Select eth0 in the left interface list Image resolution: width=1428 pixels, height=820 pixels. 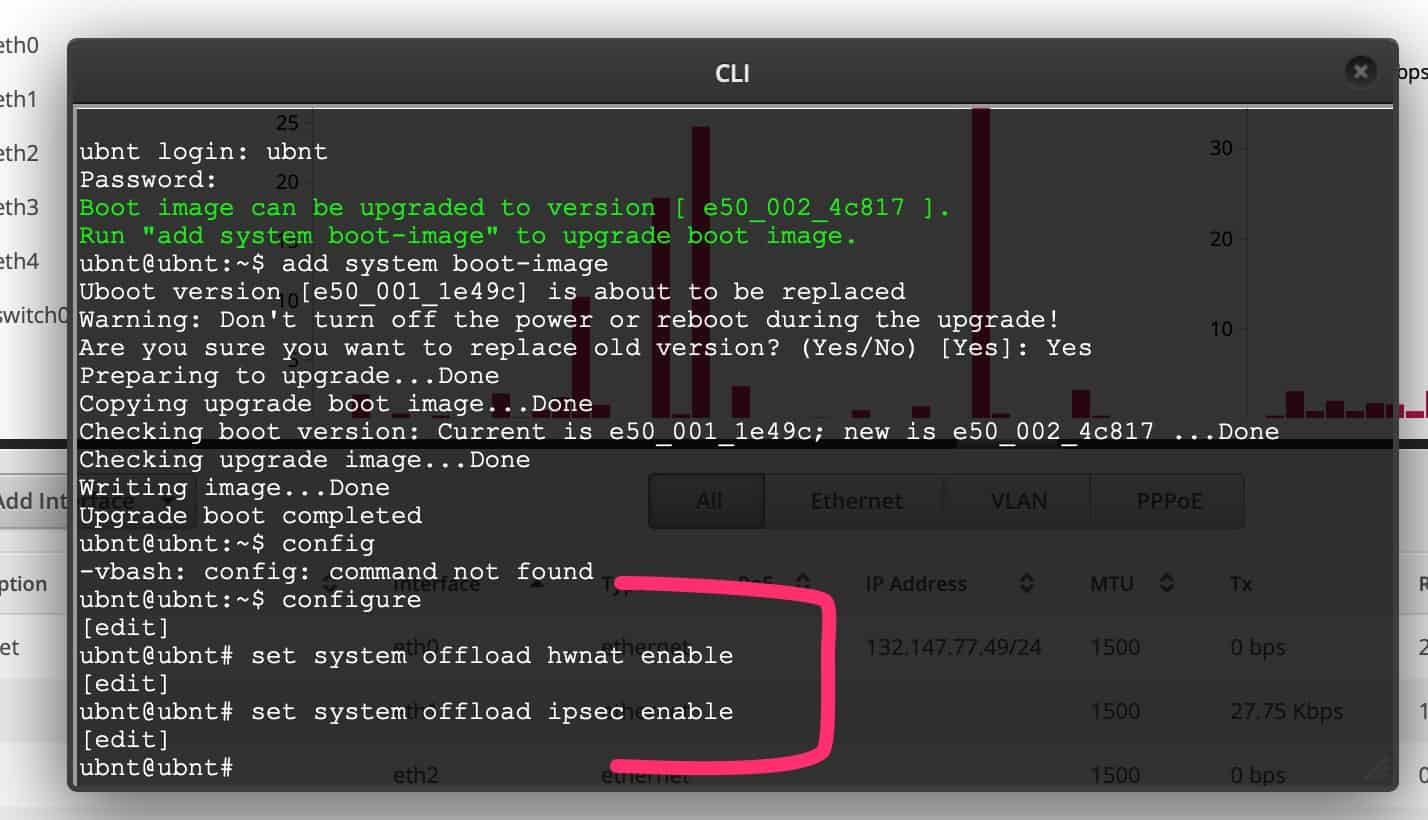19,45
